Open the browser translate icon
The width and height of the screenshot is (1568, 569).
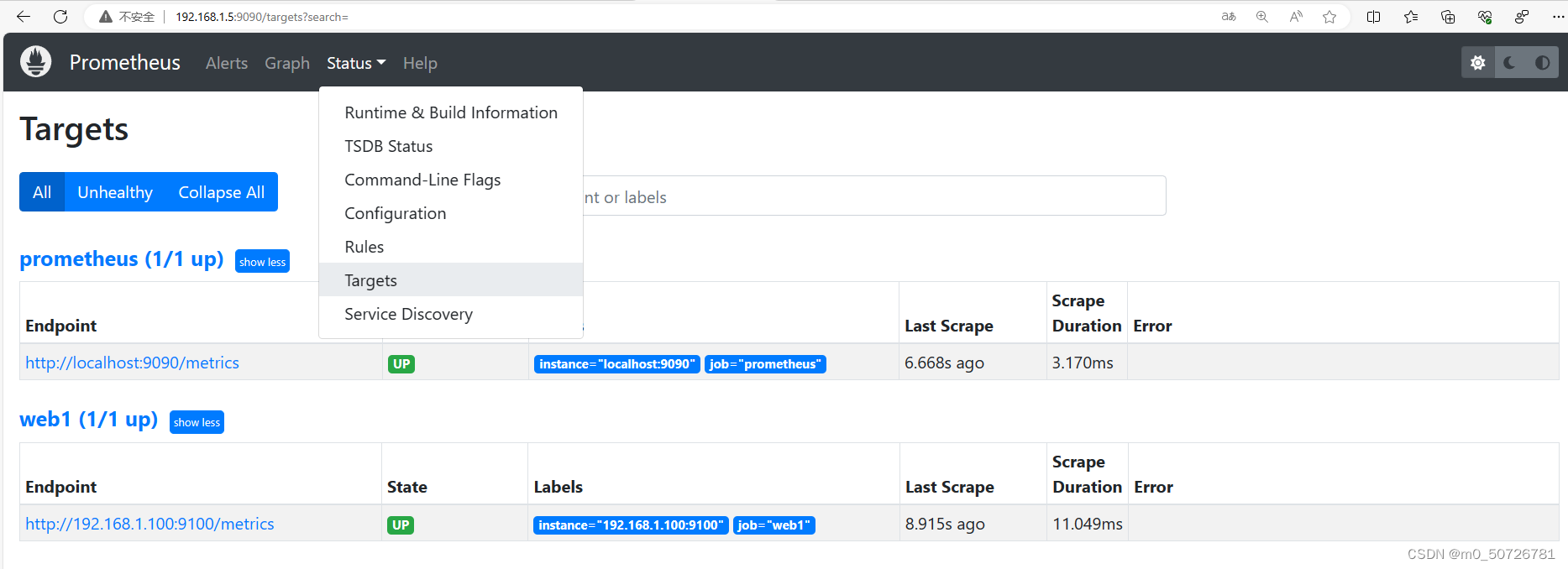(1229, 17)
